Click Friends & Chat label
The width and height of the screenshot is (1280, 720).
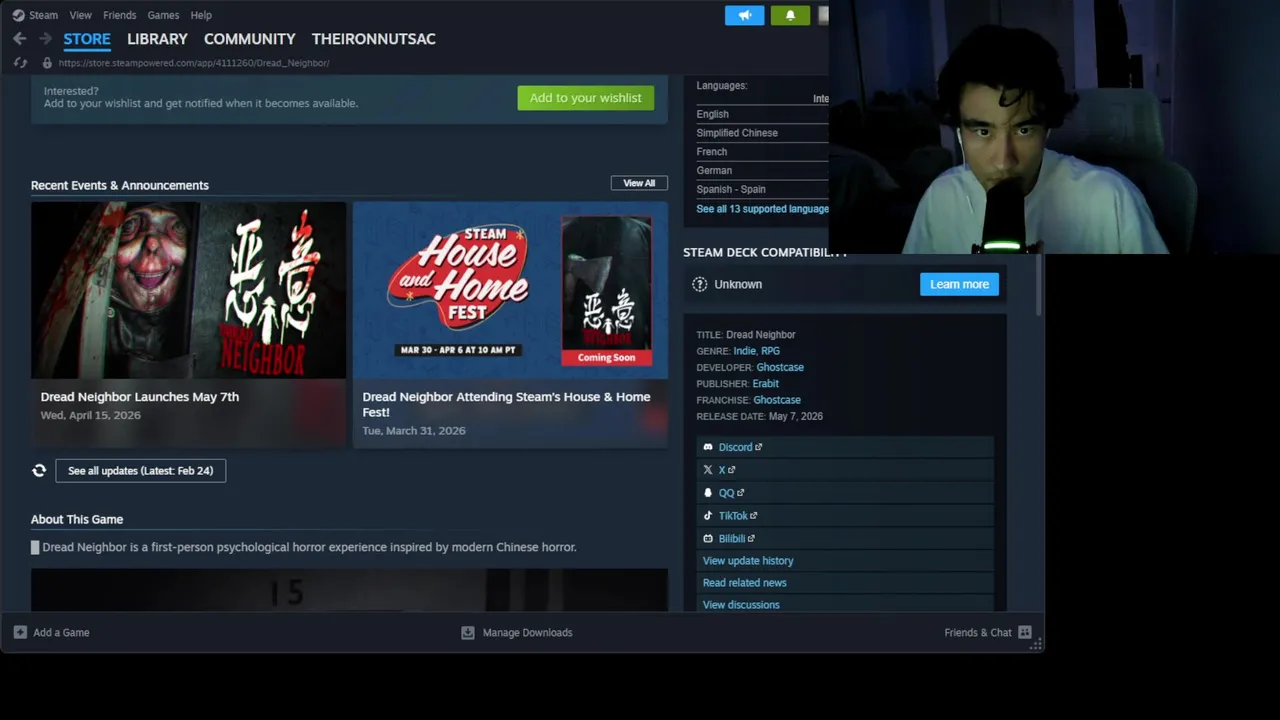(978, 632)
